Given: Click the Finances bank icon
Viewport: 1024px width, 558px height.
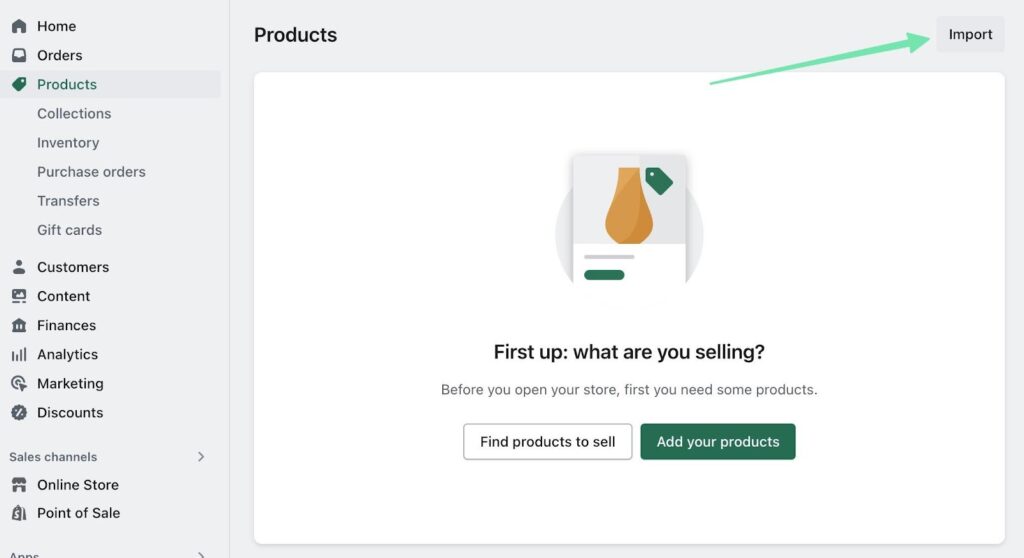Looking at the screenshot, I should pos(19,325).
